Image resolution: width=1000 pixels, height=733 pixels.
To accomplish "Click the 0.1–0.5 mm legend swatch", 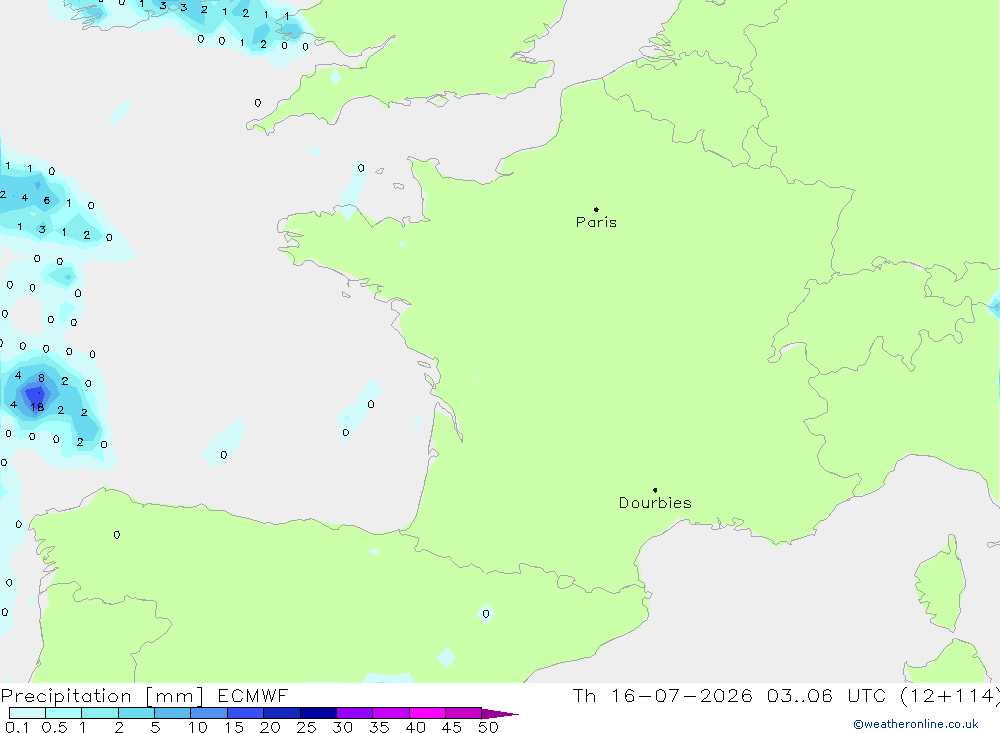I will tap(27, 713).
